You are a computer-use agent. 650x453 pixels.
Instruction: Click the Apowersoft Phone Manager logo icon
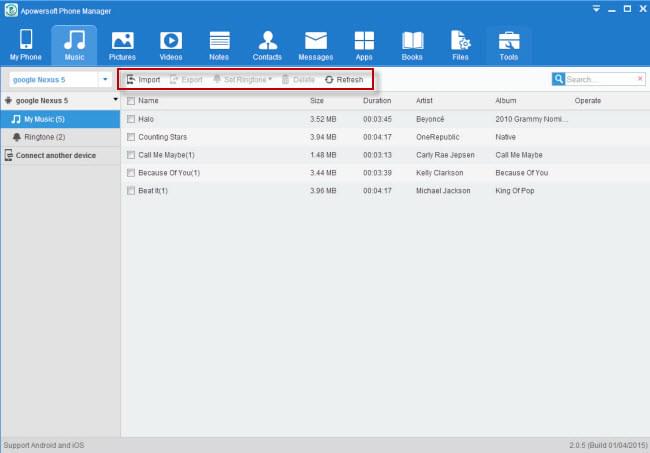click(11, 10)
